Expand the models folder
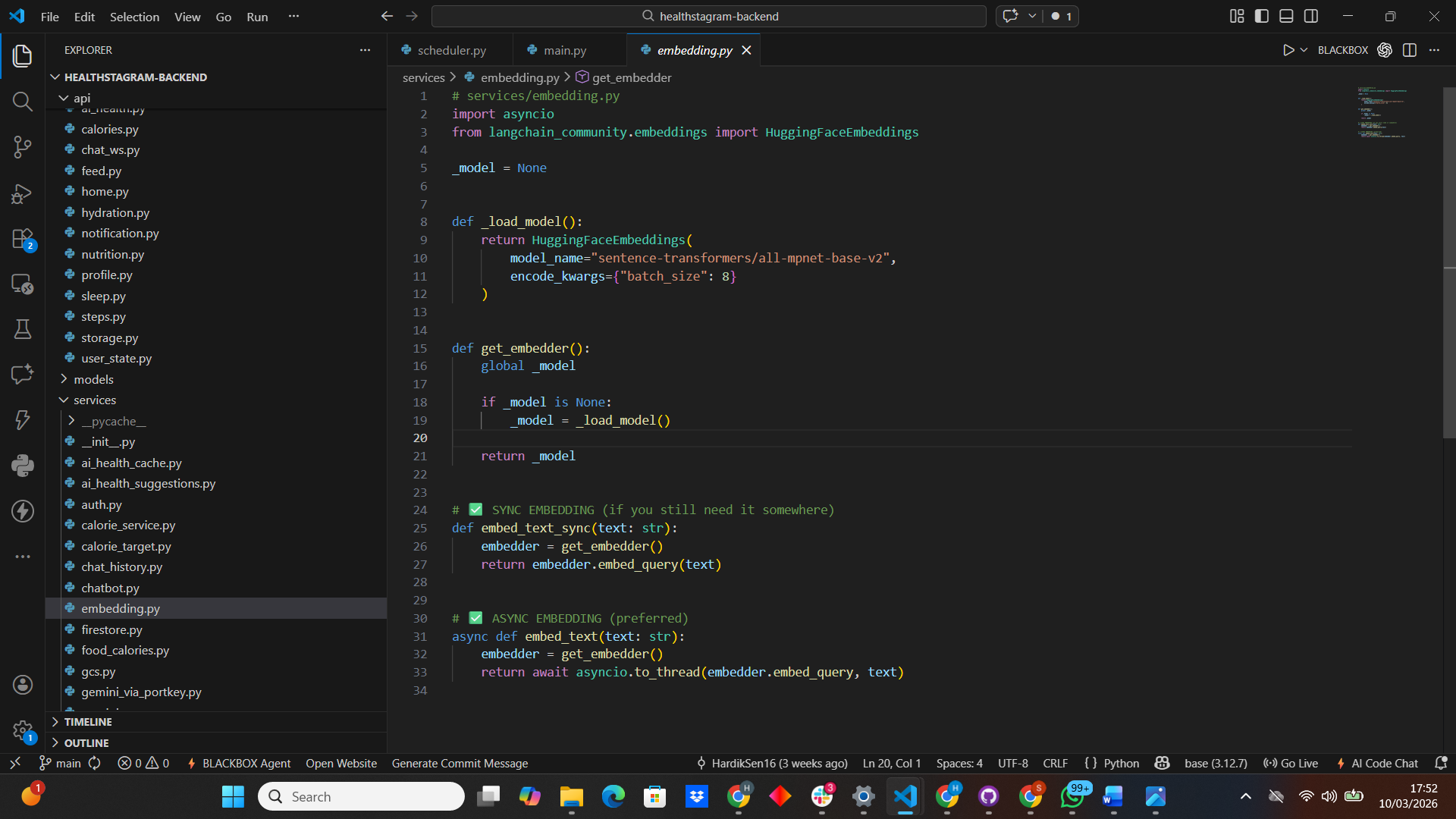The width and height of the screenshot is (1456, 819). tap(93, 379)
